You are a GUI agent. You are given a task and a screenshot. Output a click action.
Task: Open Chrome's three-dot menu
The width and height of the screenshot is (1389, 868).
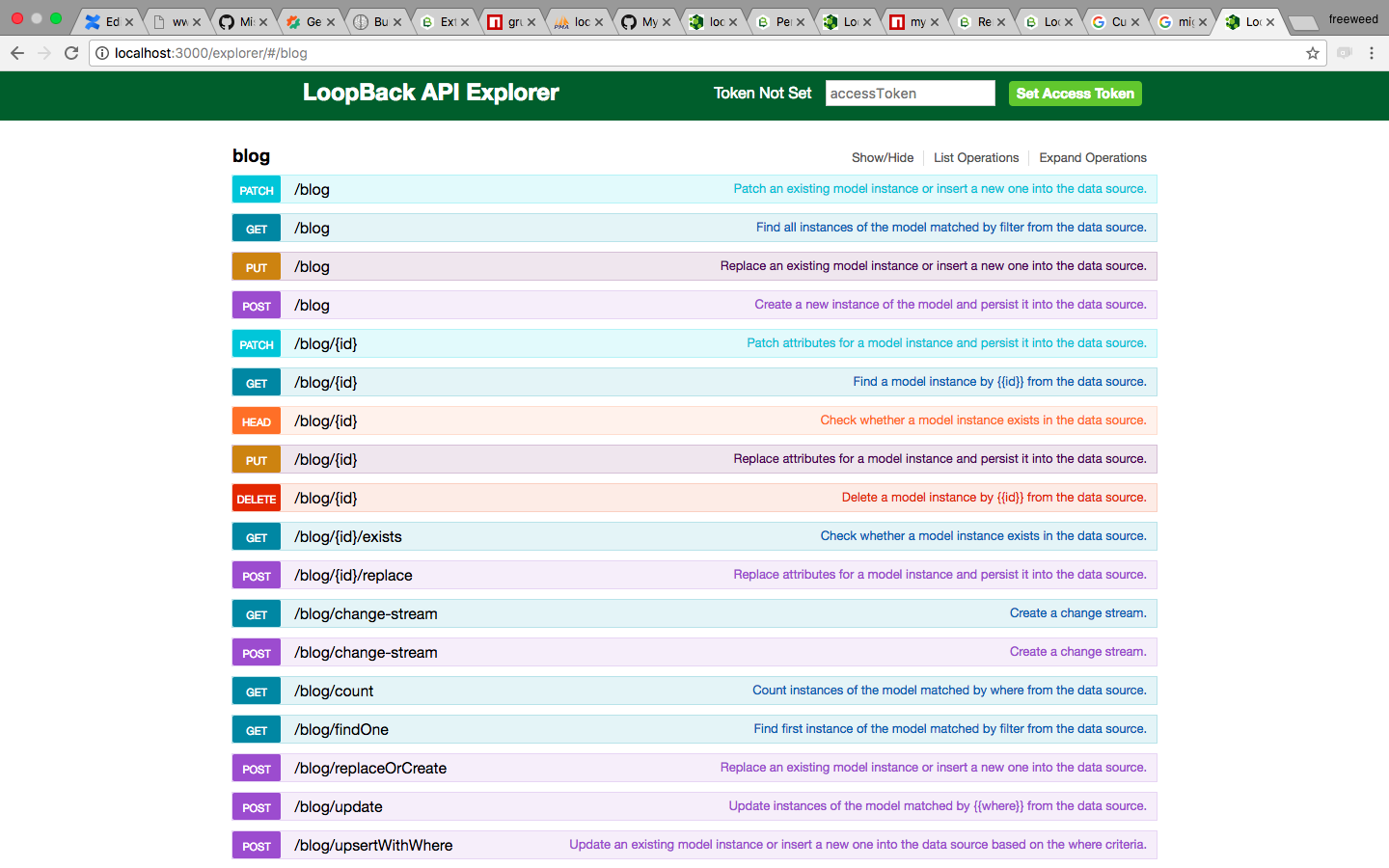tap(1372, 53)
